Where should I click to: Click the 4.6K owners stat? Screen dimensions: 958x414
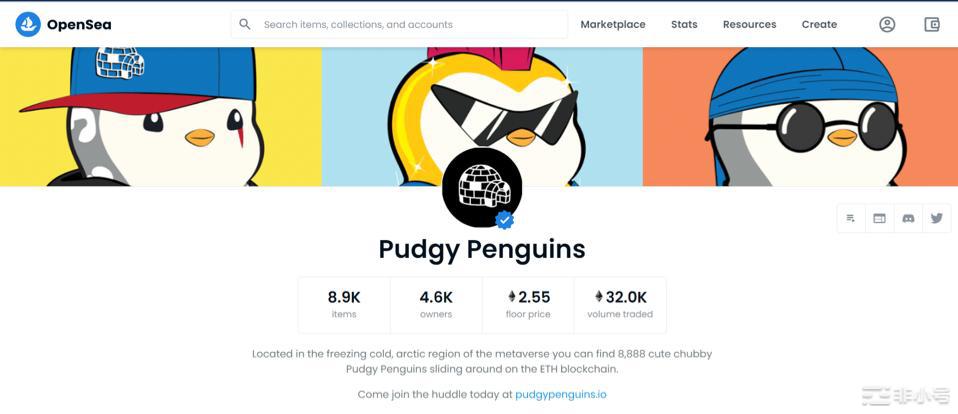(436, 304)
